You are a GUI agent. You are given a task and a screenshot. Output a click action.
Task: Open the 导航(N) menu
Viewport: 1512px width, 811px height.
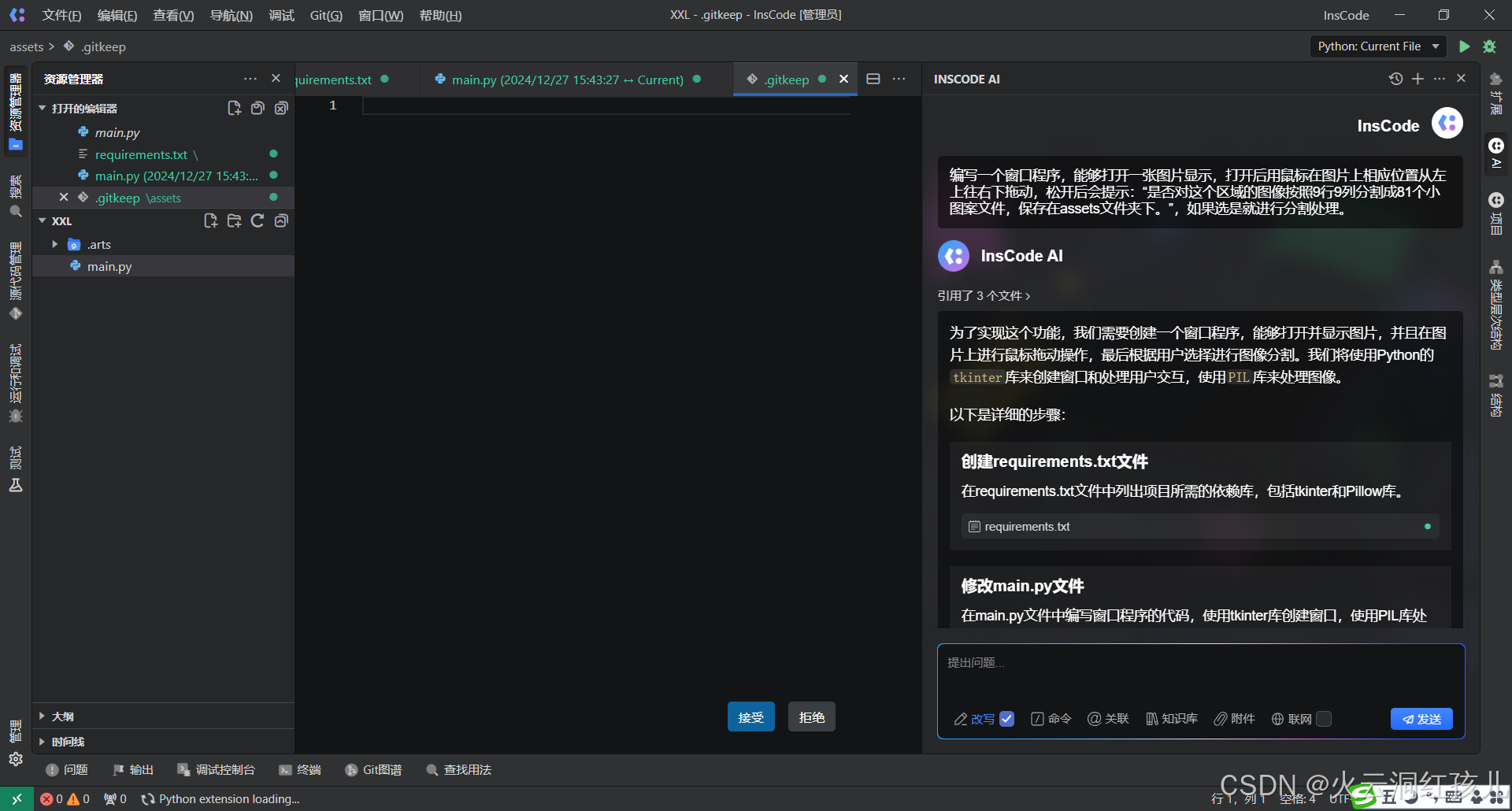pos(232,15)
